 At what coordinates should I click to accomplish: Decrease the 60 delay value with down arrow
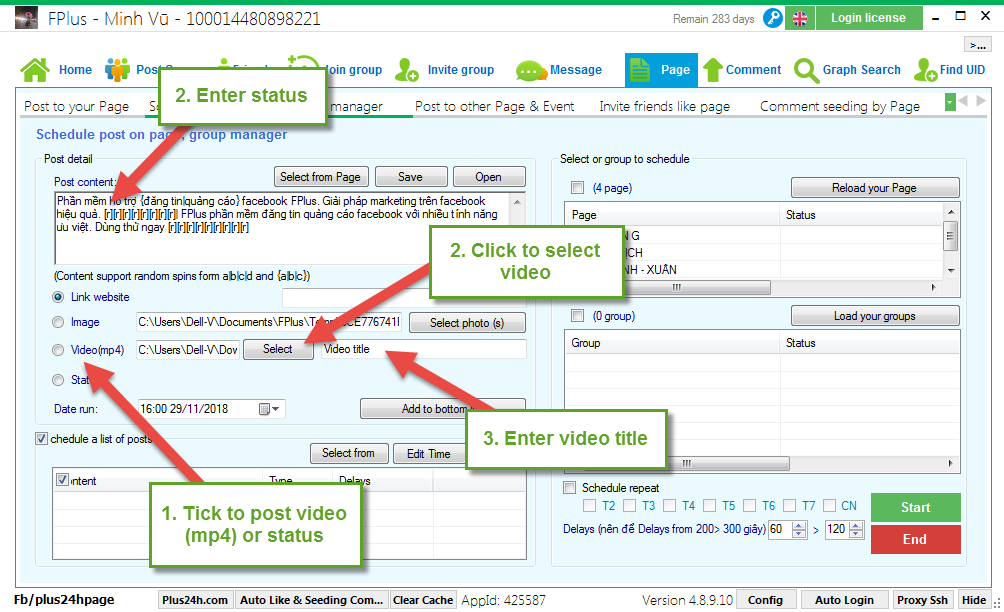coord(799,534)
